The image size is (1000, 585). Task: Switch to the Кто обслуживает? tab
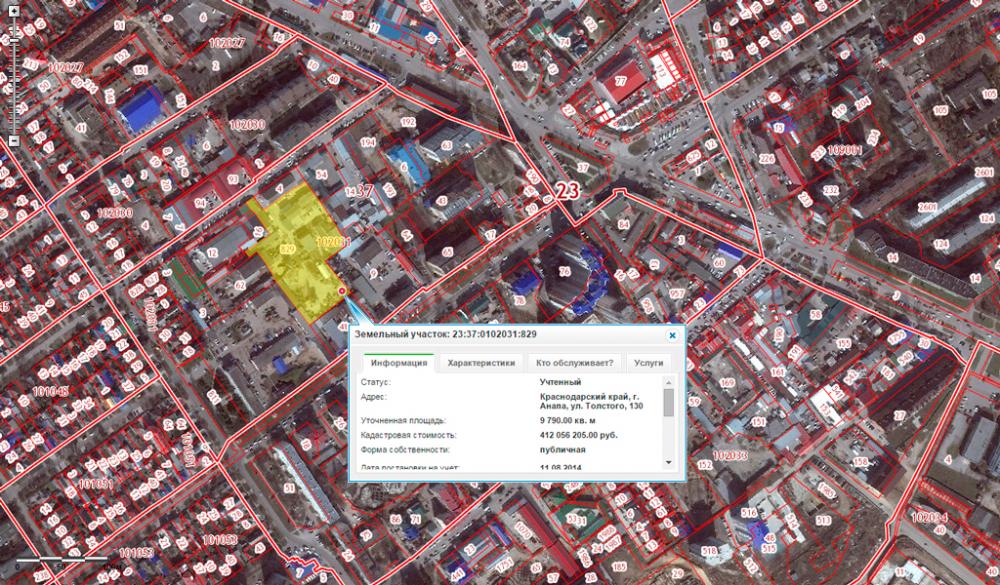coord(574,363)
